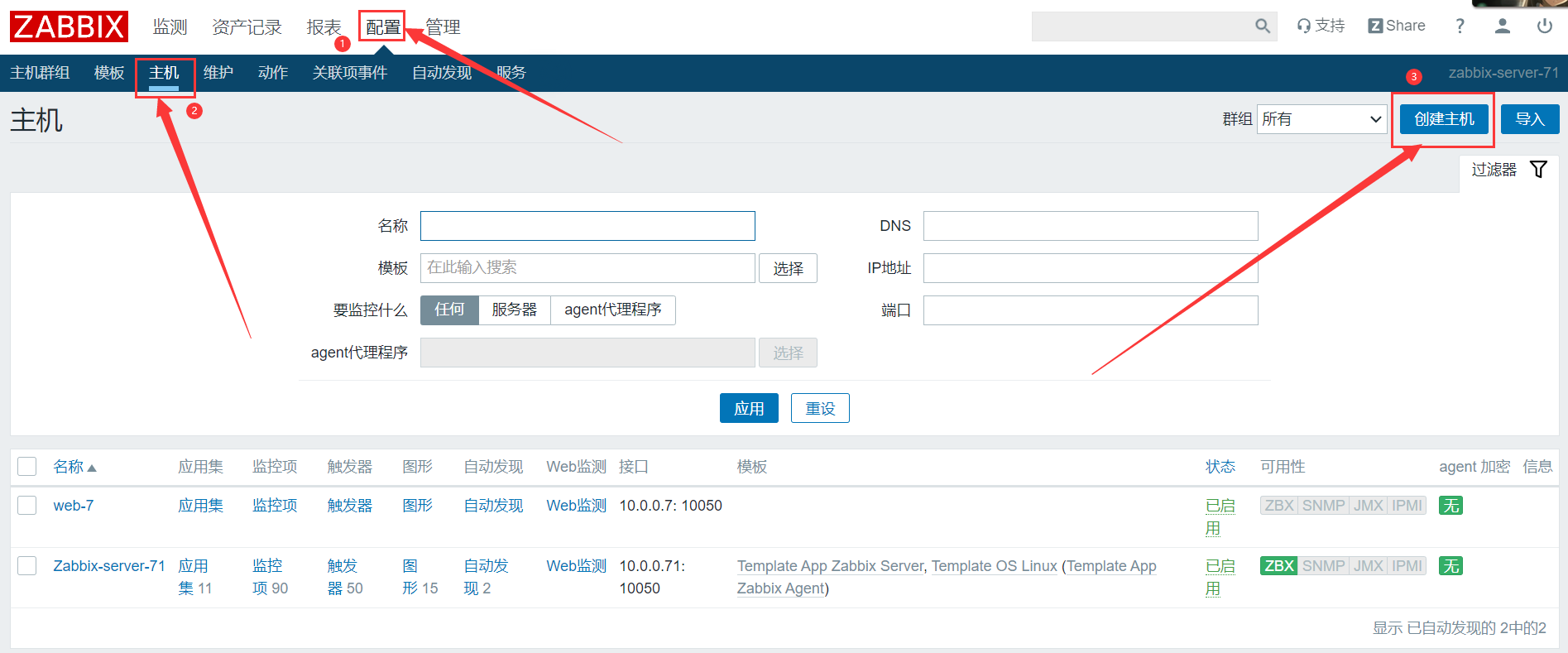Open 图形 for Zabbix-server-71
The height and width of the screenshot is (653, 1568).
(410, 577)
